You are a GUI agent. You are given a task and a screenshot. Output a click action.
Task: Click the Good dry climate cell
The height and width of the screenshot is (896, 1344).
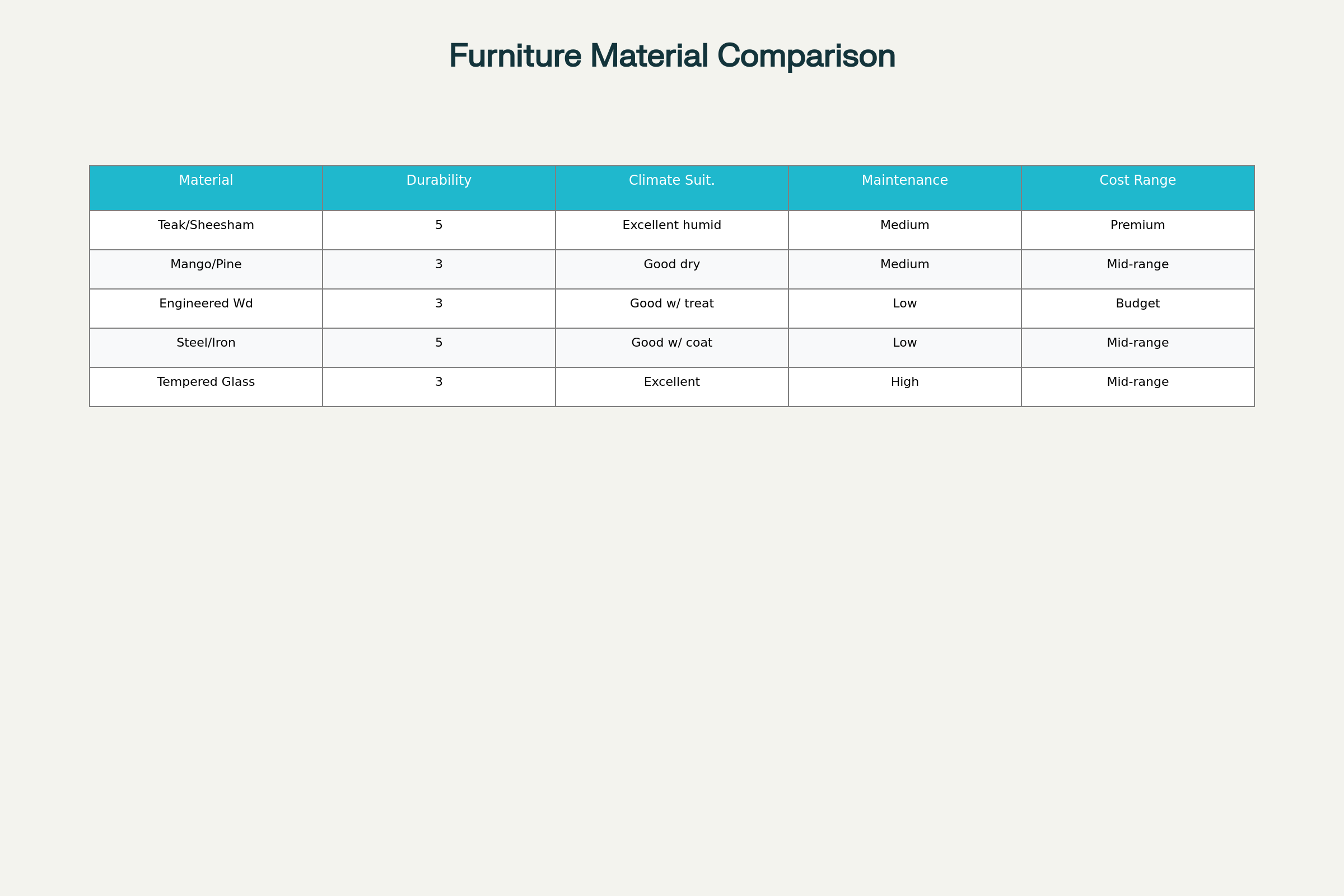click(x=672, y=264)
